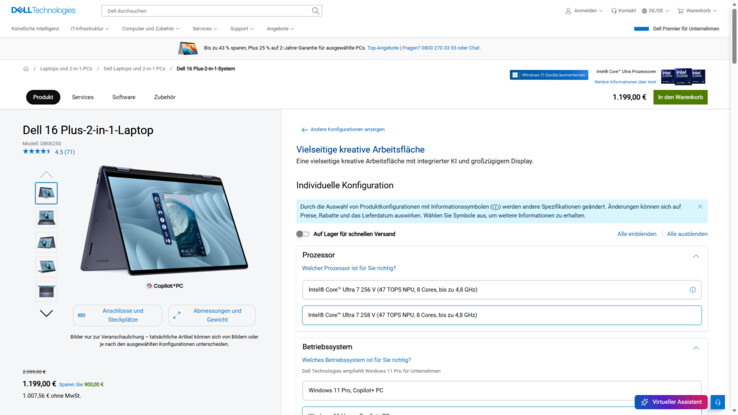The width and height of the screenshot is (738, 415).
Task: Open the DE/DE region selector
Action: click(655, 11)
